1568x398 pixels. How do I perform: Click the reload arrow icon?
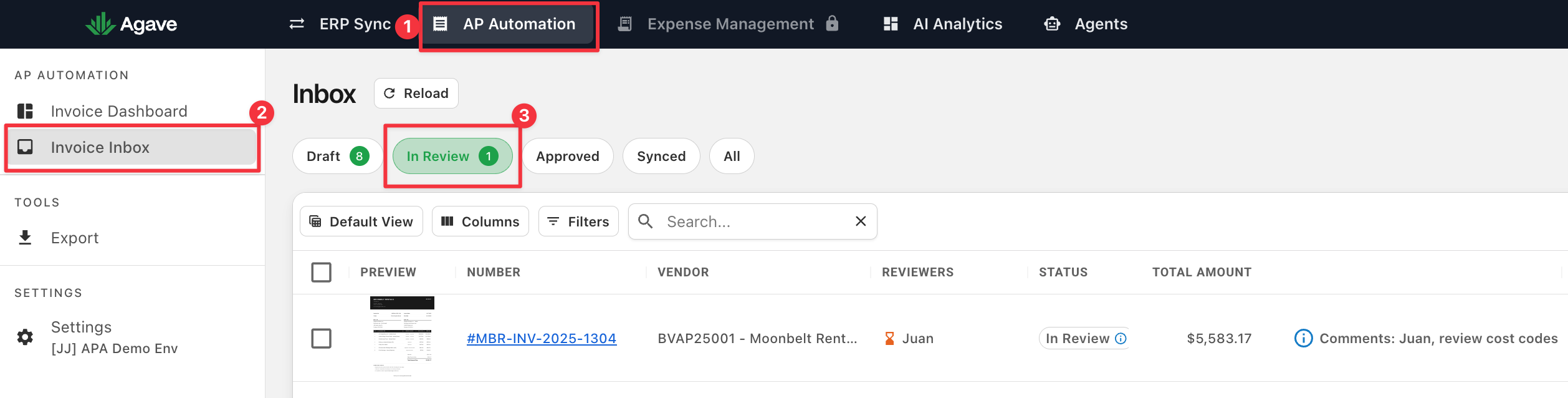pyautogui.click(x=390, y=93)
